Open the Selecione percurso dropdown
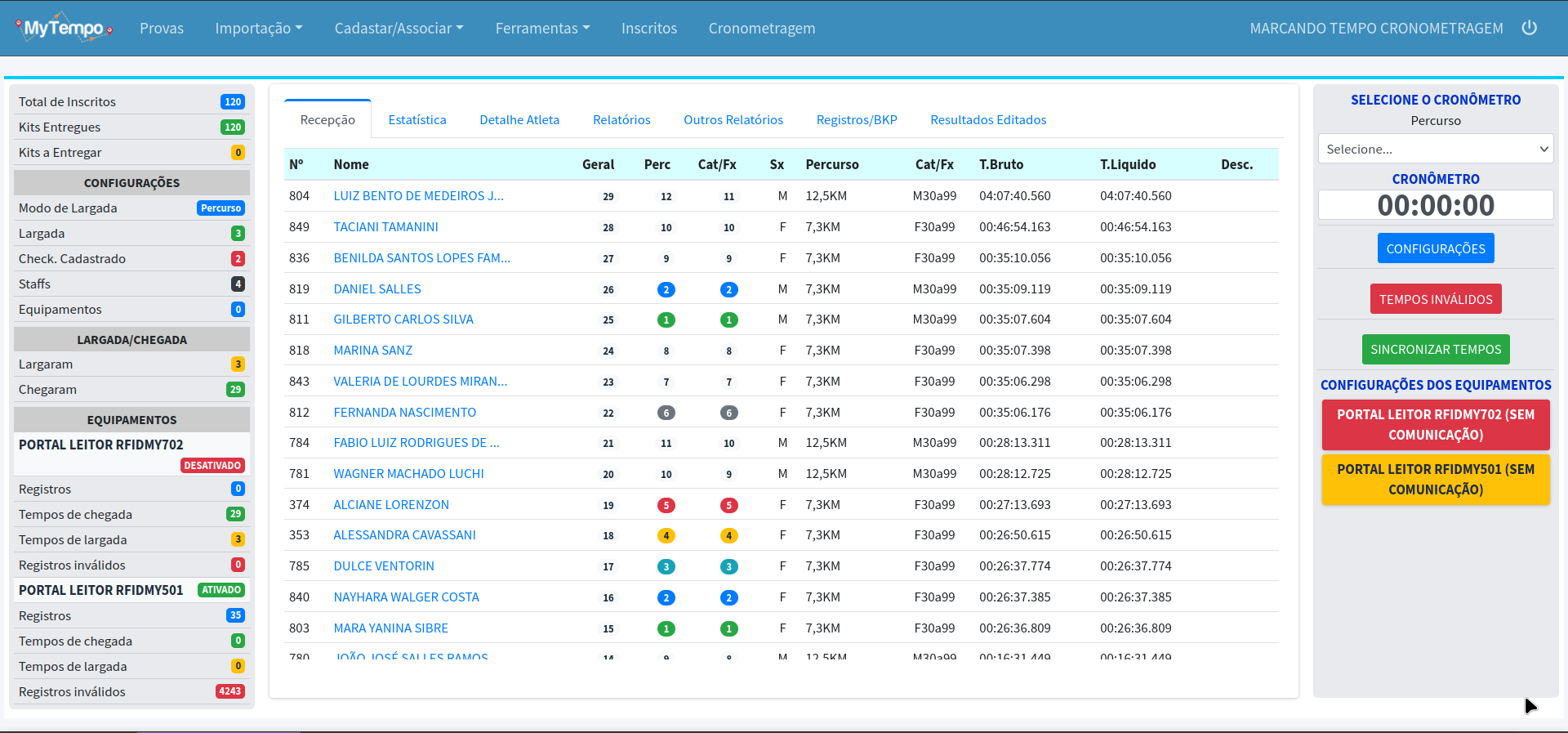This screenshot has height=733, width=1568. (x=1436, y=149)
